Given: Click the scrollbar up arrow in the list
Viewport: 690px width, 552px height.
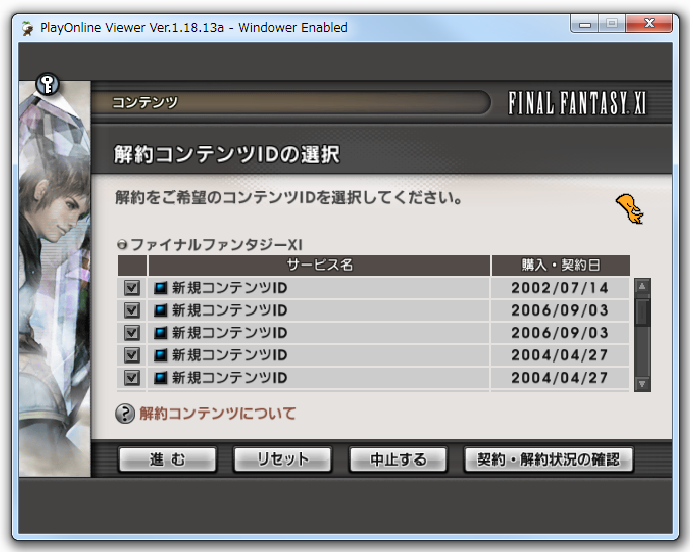Looking at the screenshot, I should tap(642, 286).
